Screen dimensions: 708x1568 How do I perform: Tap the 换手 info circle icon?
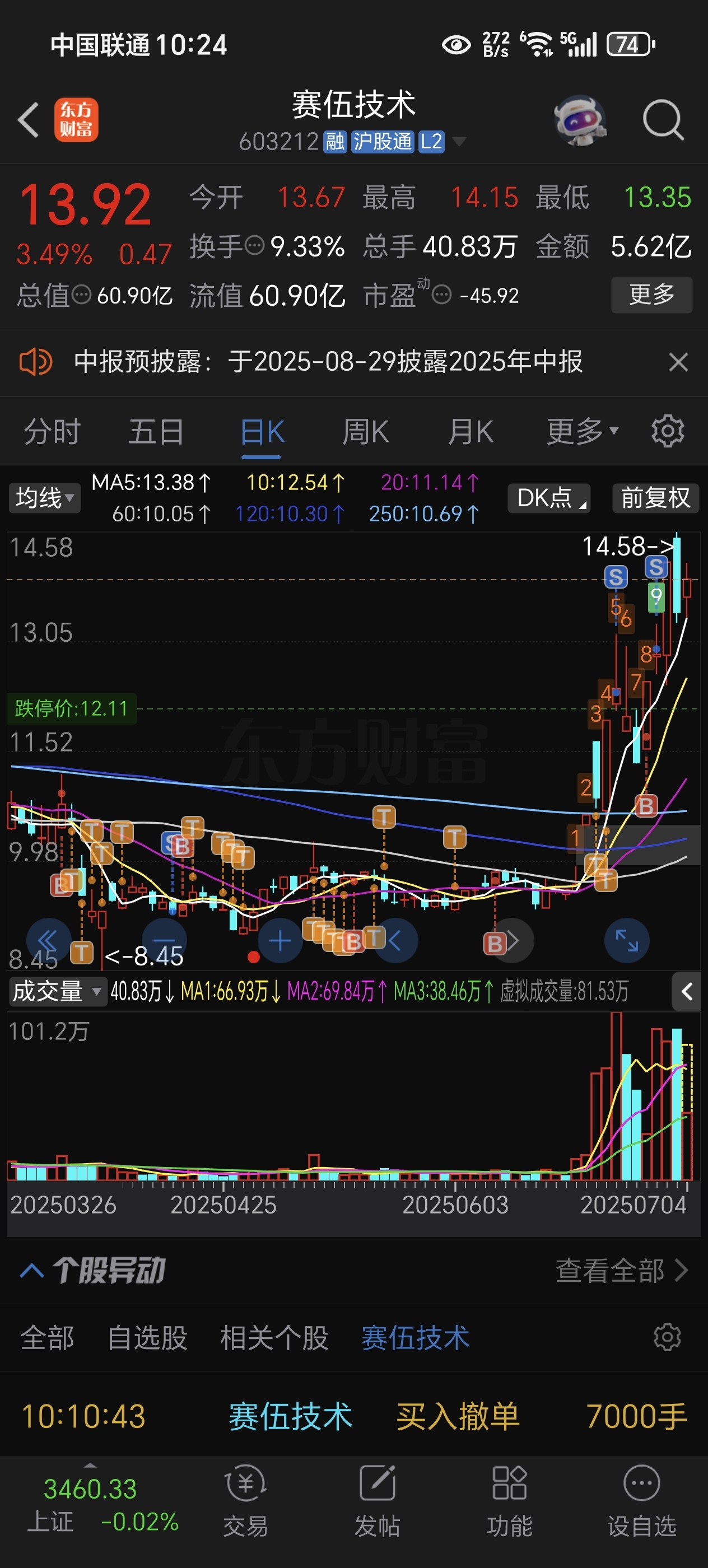click(x=254, y=246)
